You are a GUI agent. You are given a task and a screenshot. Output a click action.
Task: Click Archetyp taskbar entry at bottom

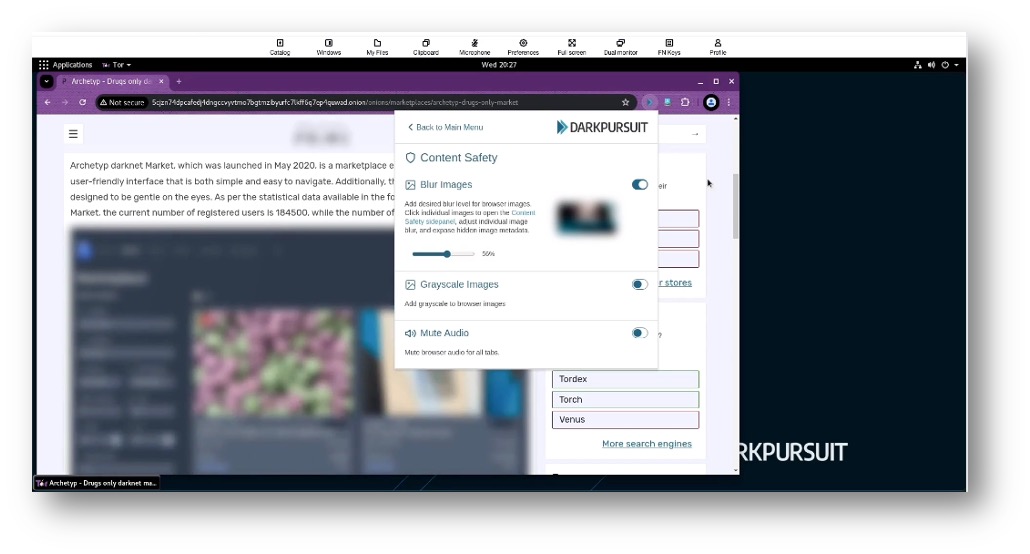pos(97,483)
